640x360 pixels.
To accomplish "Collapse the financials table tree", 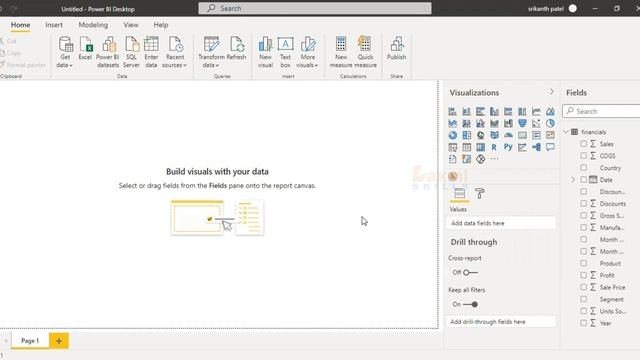I will pyautogui.click(x=566, y=132).
